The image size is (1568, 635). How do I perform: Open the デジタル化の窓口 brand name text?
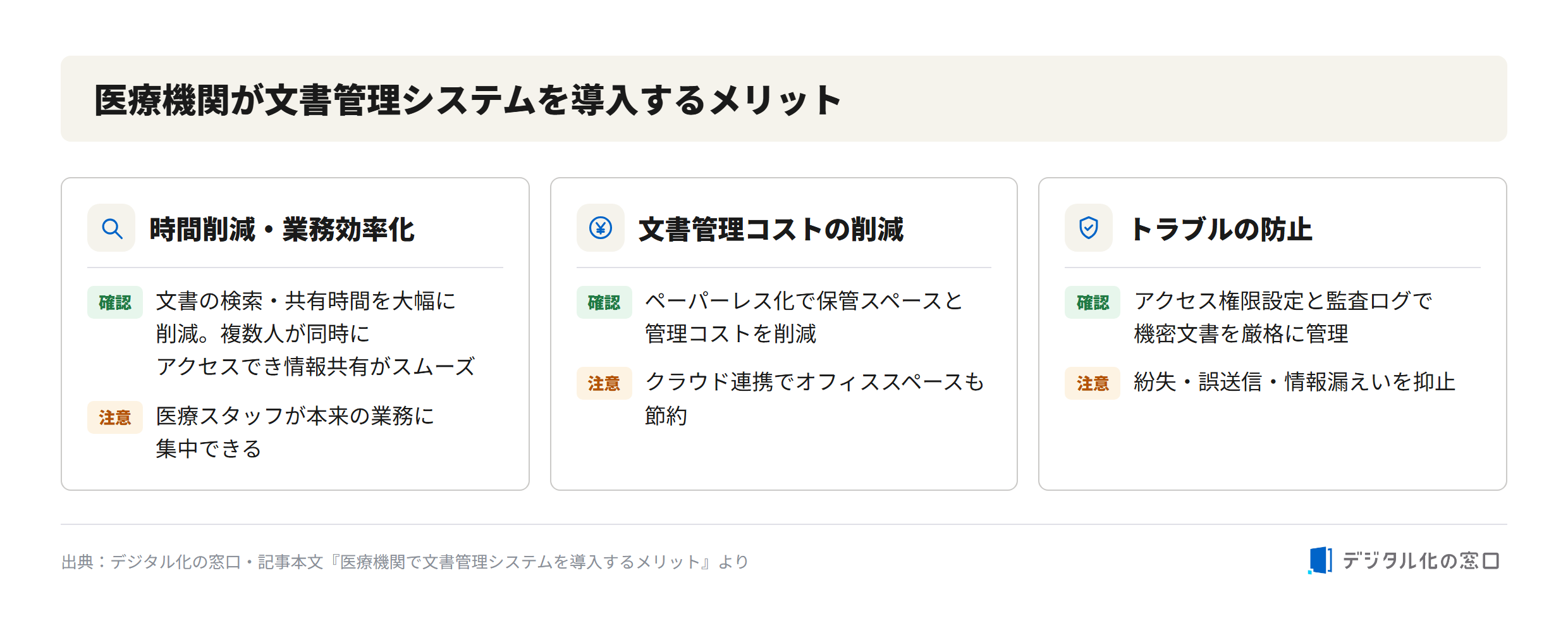1421,560
